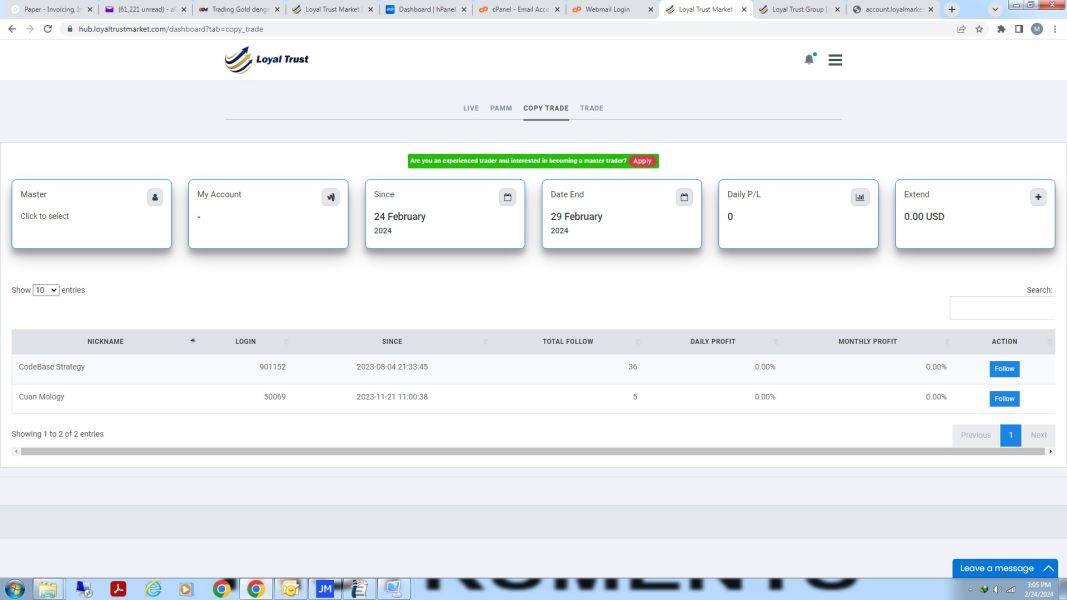Screen dimensions: 1067x600
Task: Focus the table Search input field
Action: [1002, 308]
